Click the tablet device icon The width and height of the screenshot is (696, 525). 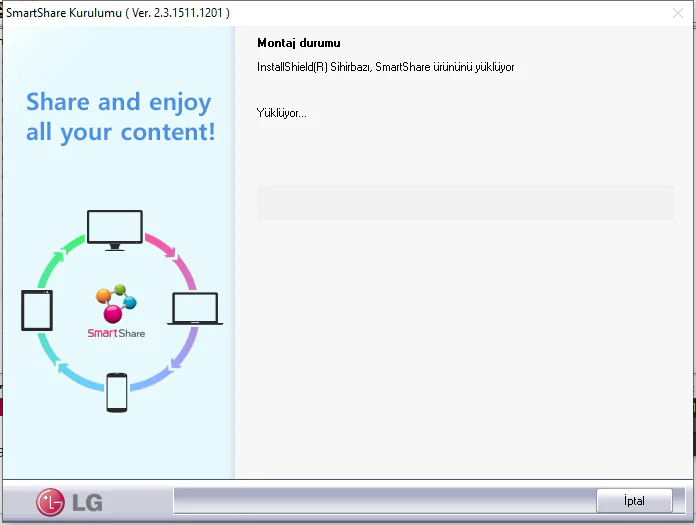pos(37,310)
